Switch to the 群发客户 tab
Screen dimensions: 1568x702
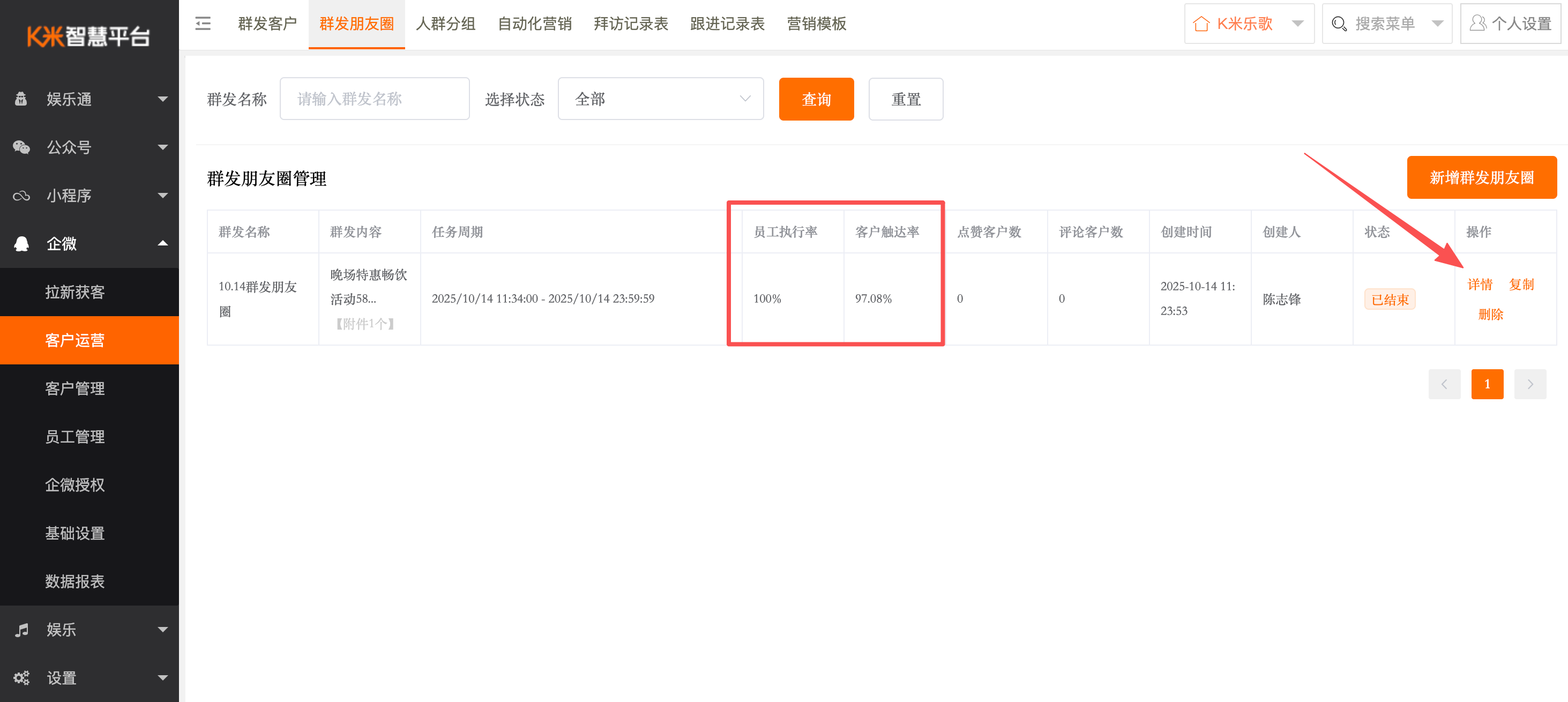tap(267, 24)
